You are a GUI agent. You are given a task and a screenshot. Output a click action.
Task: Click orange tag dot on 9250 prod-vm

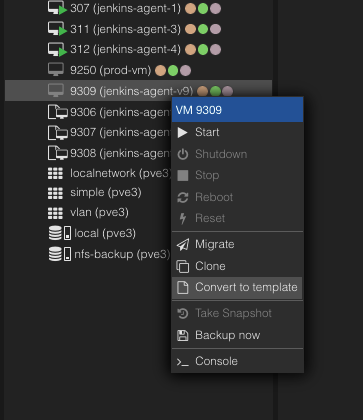coord(160,71)
